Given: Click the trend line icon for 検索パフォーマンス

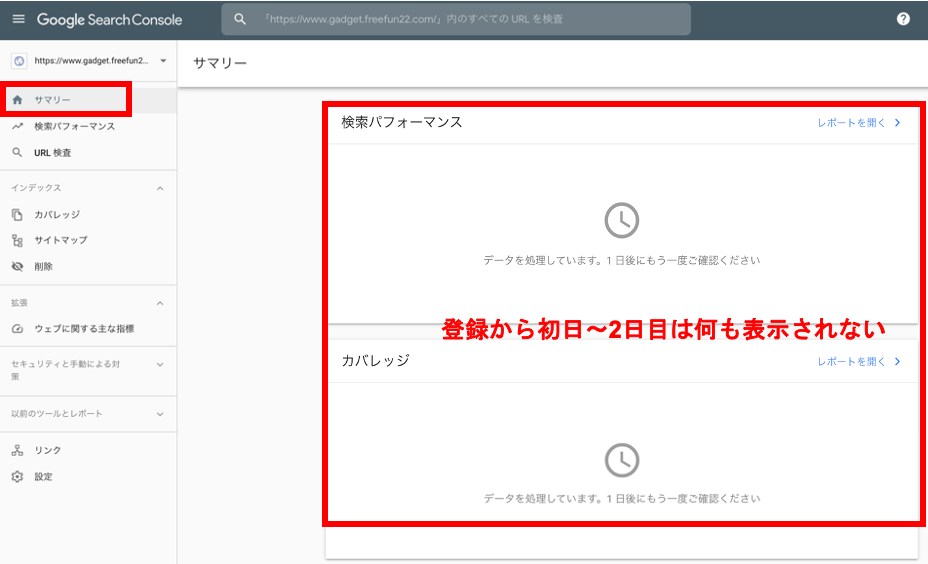Looking at the screenshot, I should pyautogui.click(x=18, y=126).
